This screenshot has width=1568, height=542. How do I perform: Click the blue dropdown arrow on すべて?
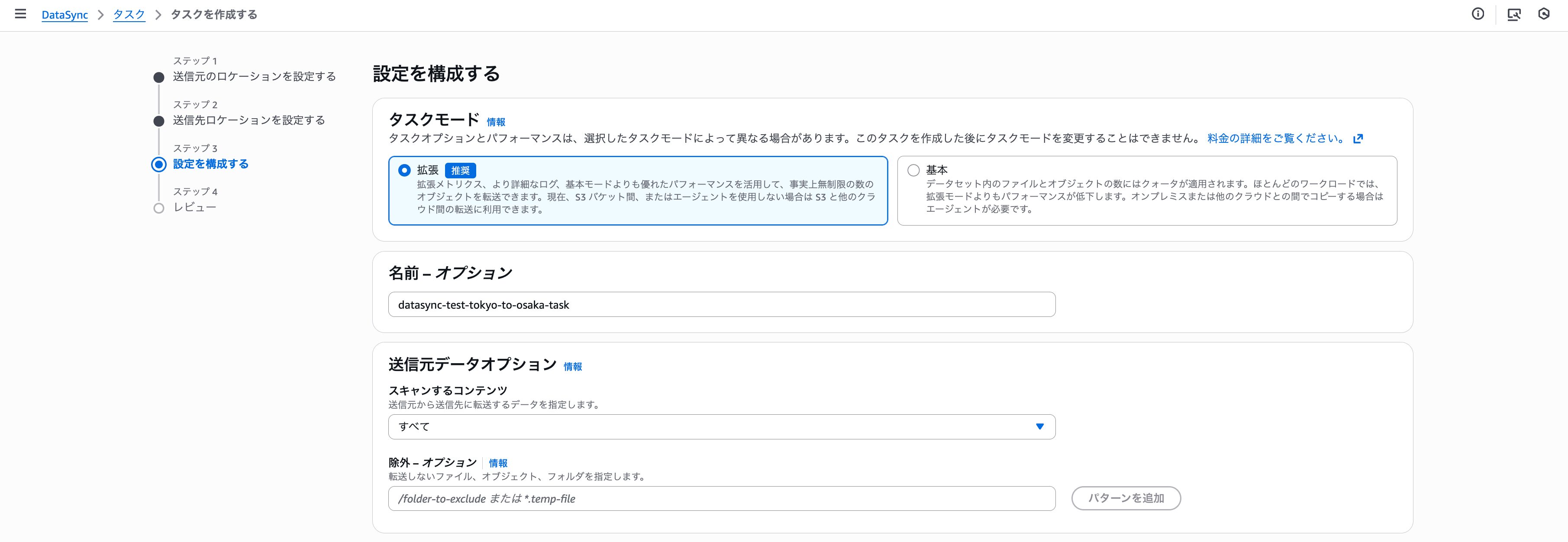point(1040,427)
